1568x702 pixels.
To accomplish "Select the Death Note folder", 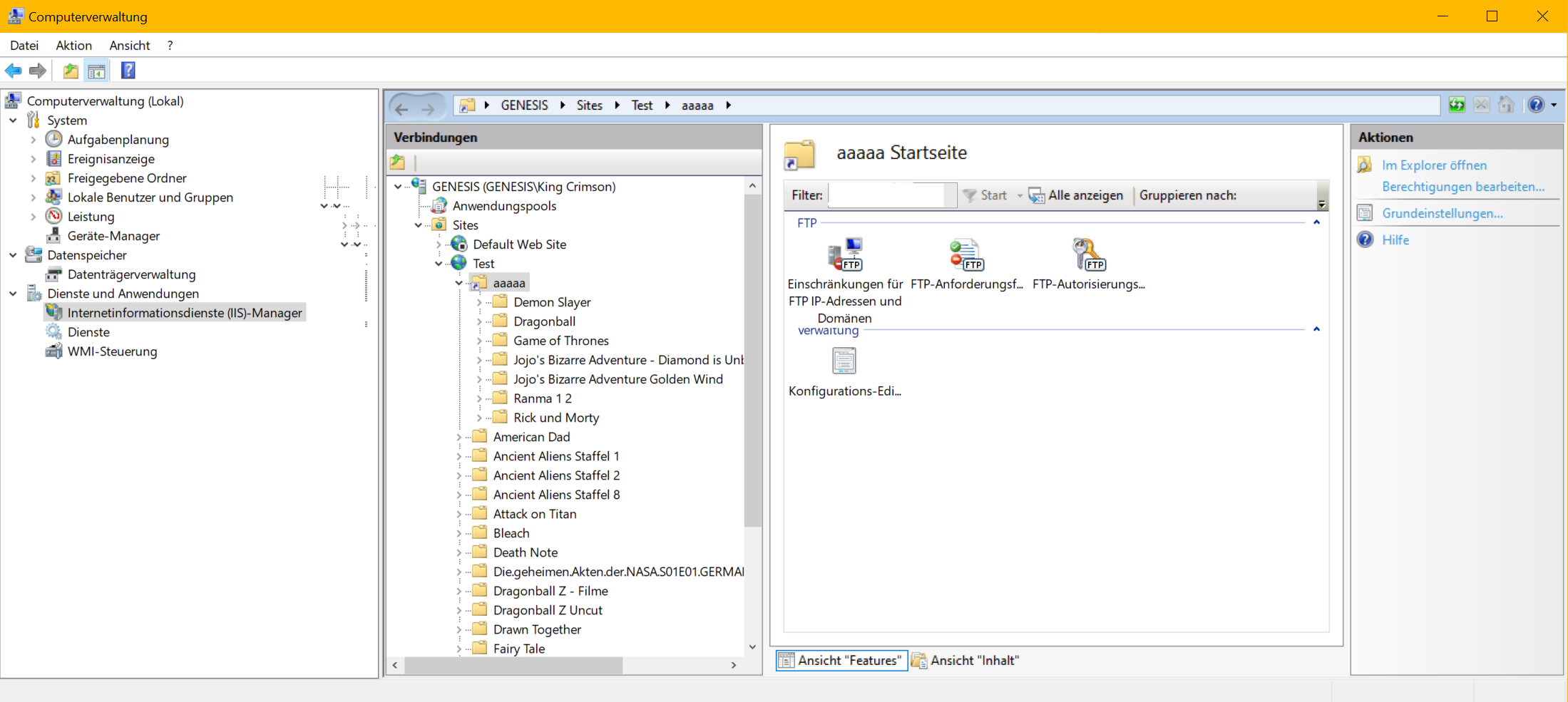I will tap(526, 552).
